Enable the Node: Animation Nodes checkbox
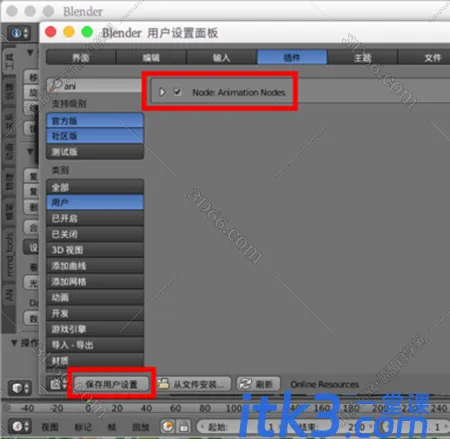The image size is (450, 439). coord(177,92)
